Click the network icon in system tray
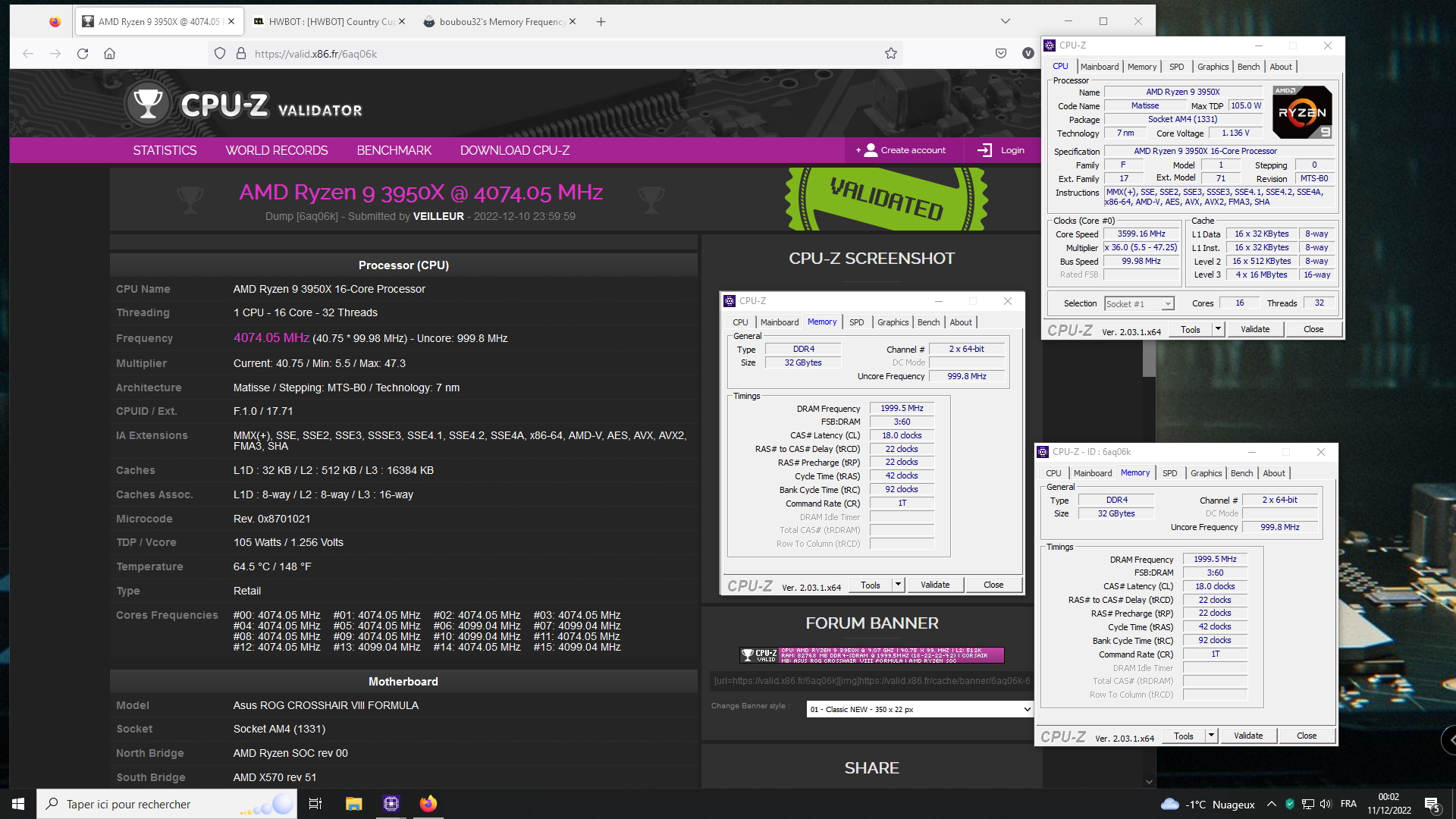Image resolution: width=1456 pixels, height=819 pixels. pyautogui.click(x=1307, y=804)
